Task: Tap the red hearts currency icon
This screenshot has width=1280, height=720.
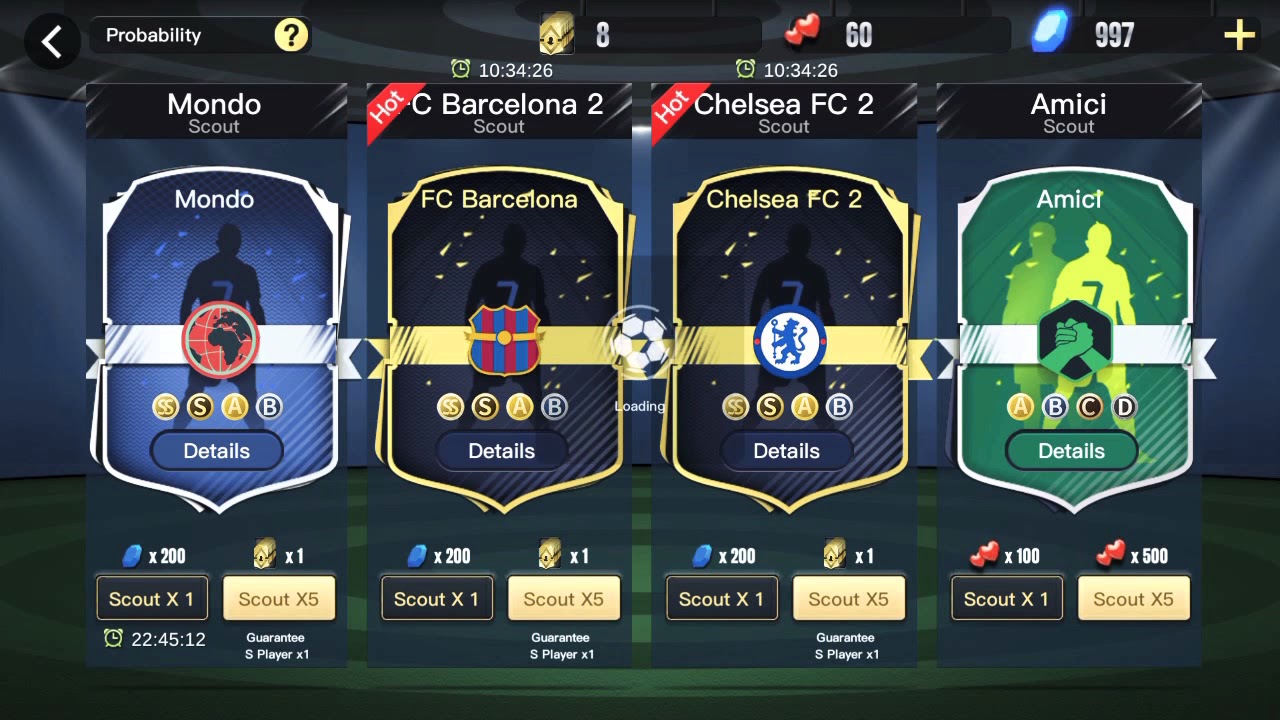Action: 802,34
